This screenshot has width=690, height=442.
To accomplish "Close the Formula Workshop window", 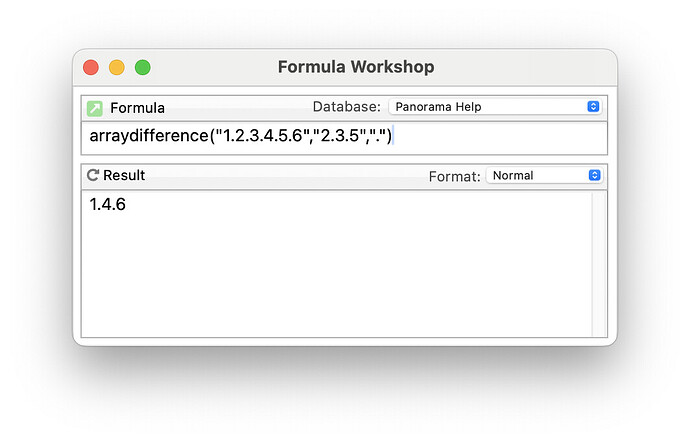I will click(x=91, y=67).
